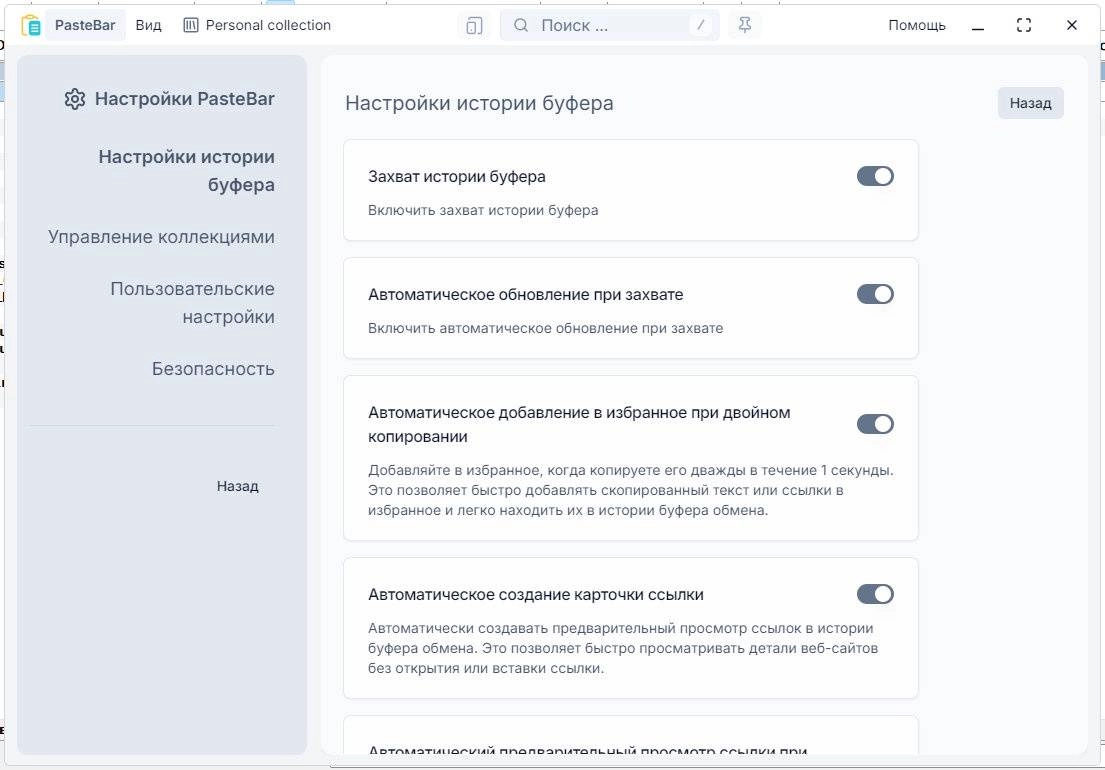
Task: Open Пользовательские настройки section
Action: coord(192,303)
